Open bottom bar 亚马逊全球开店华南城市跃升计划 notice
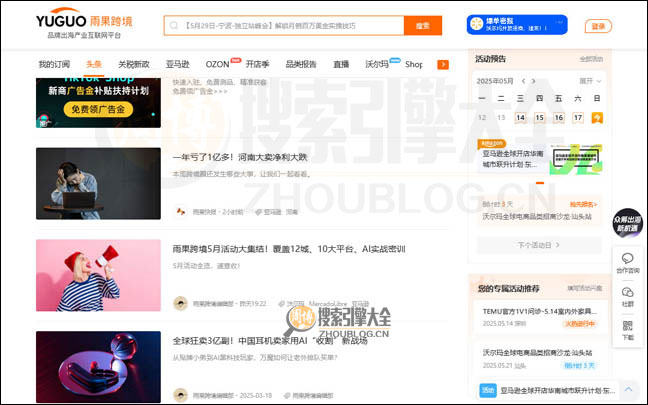This screenshot has width=648, height=405. pos(557,390)
